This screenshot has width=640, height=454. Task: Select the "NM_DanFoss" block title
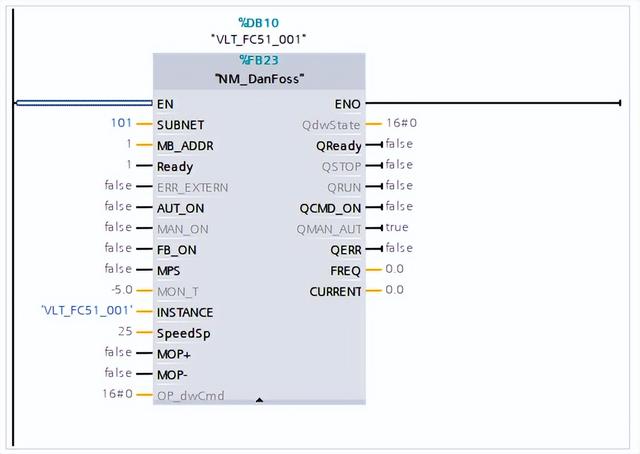point(258,78)
